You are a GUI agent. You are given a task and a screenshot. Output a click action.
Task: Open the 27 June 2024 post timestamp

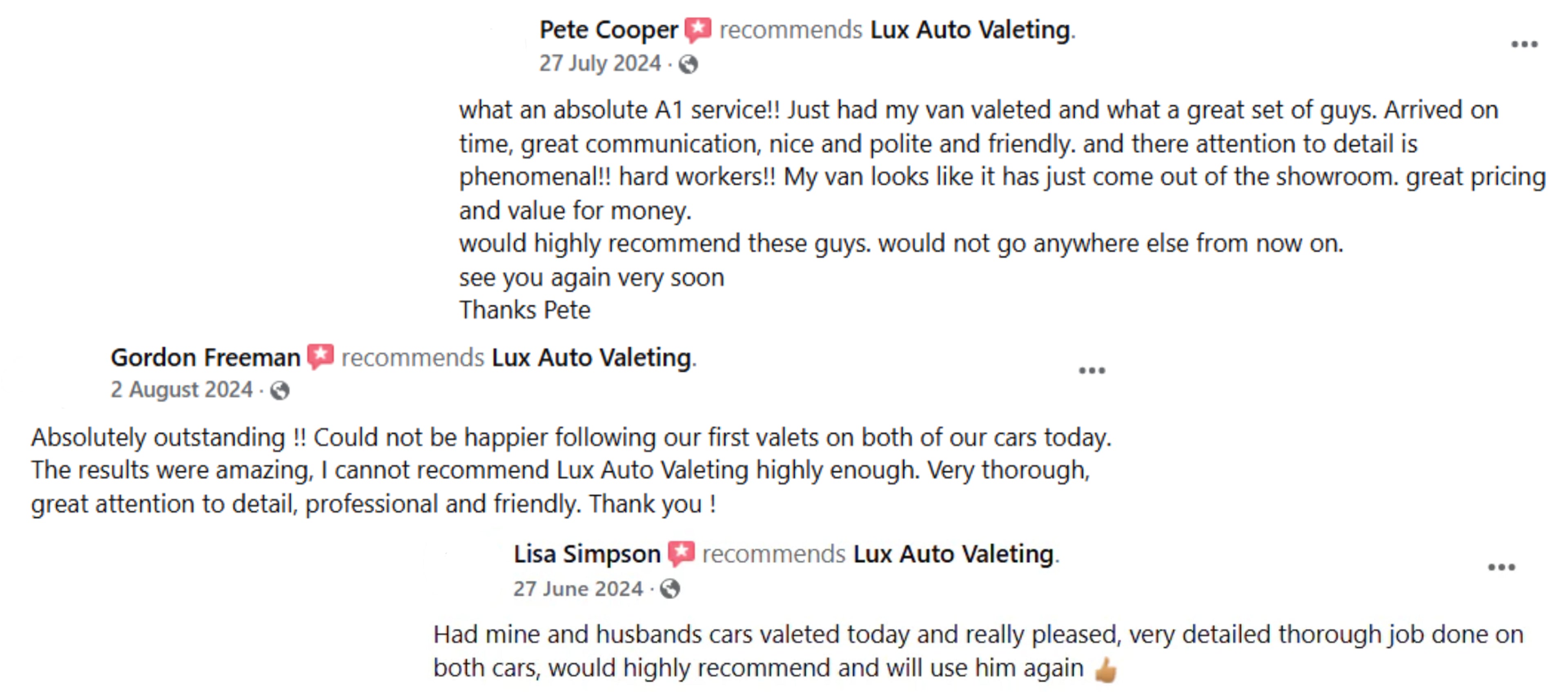point(578,588)
